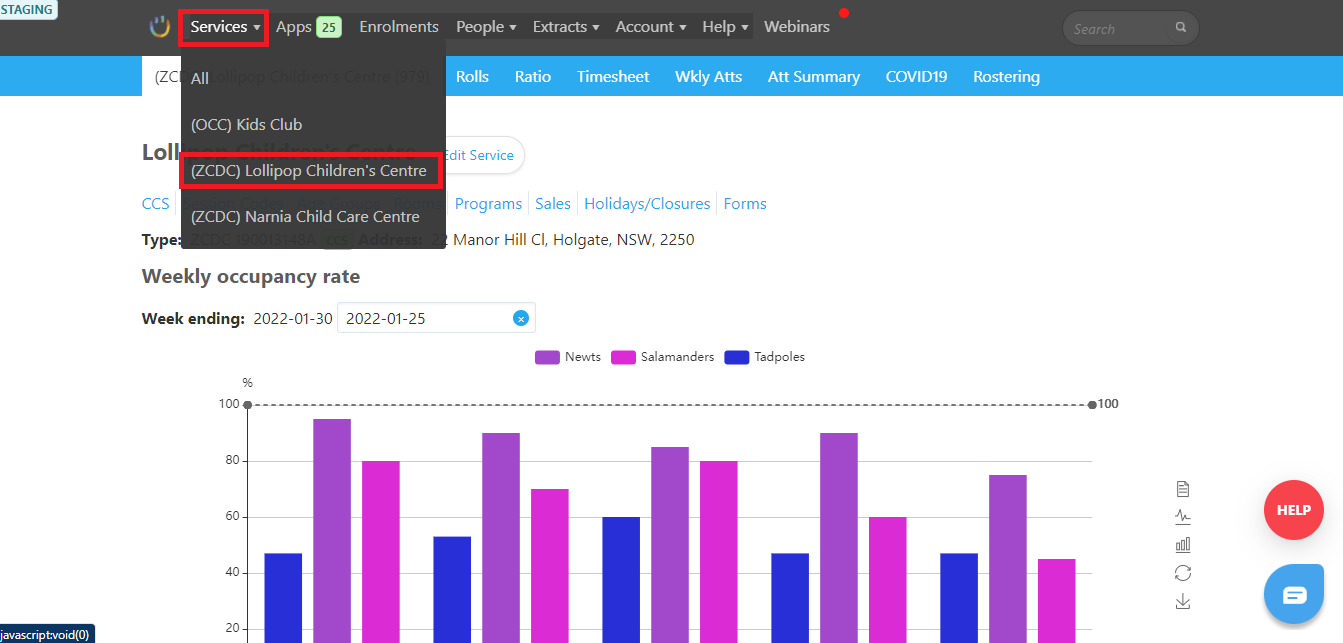Switch to COVID19 tab
Screen dimensions: 1343x643
(916, 76)
